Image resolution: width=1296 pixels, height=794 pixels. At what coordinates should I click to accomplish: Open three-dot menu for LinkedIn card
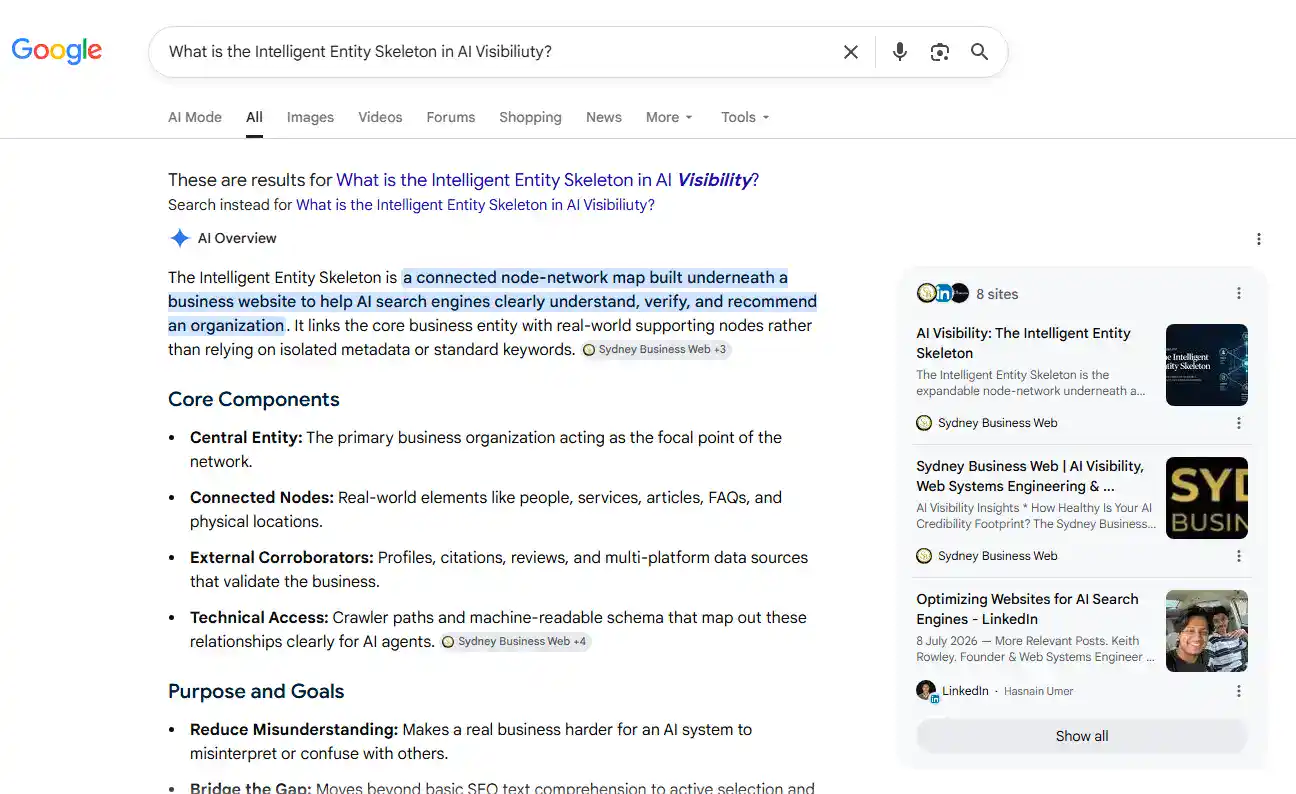[1239, 691]
